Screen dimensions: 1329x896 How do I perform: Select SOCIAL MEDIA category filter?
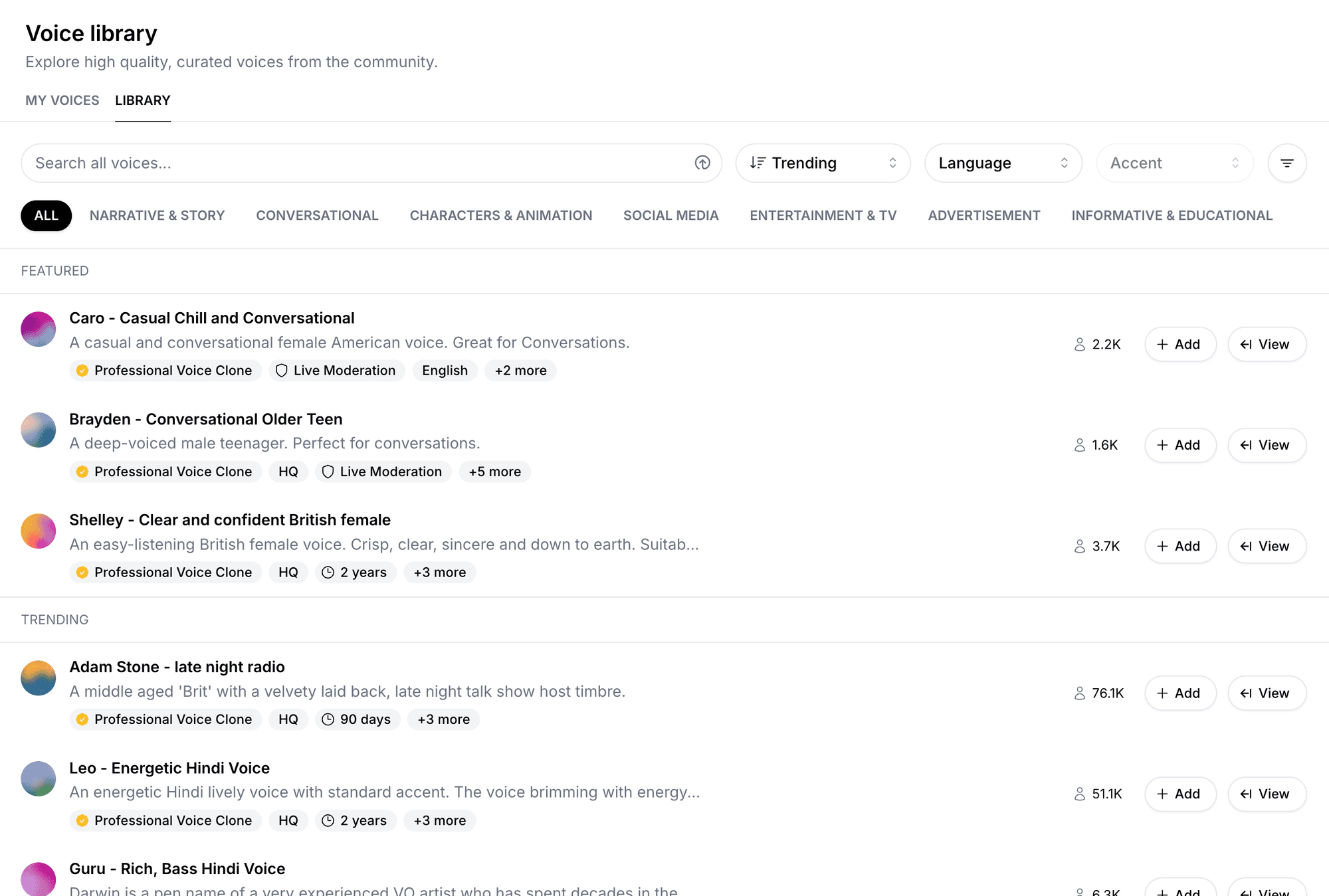tap(670, 215)
